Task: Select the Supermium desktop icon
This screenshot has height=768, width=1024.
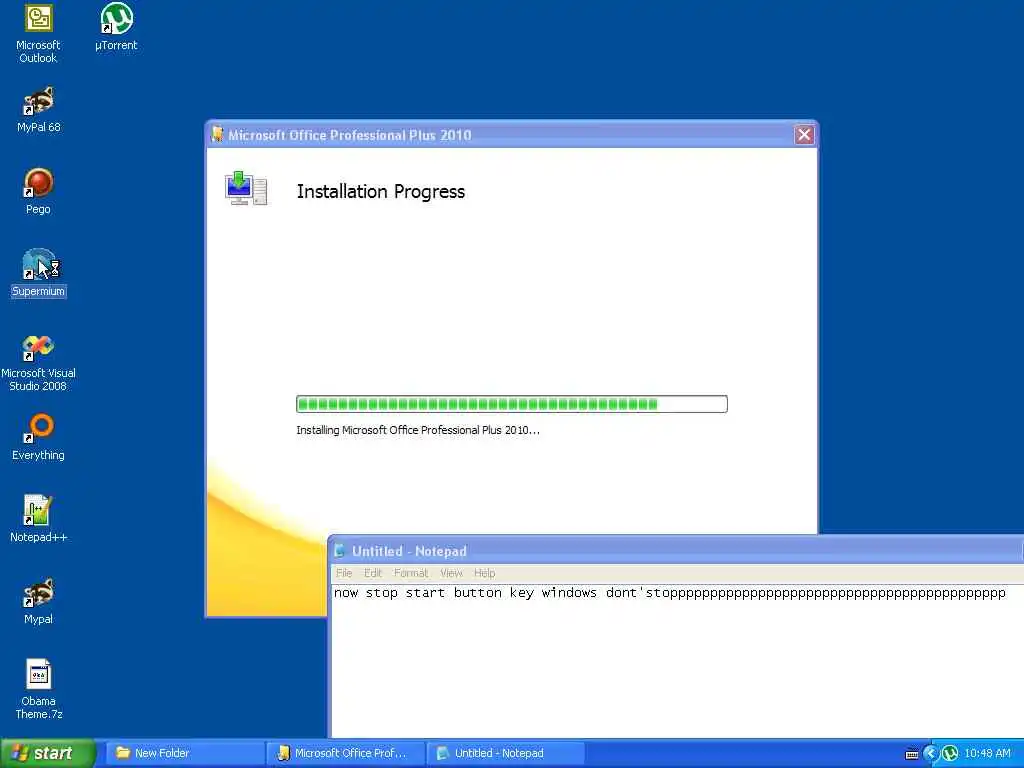Action: click(39, 273)
